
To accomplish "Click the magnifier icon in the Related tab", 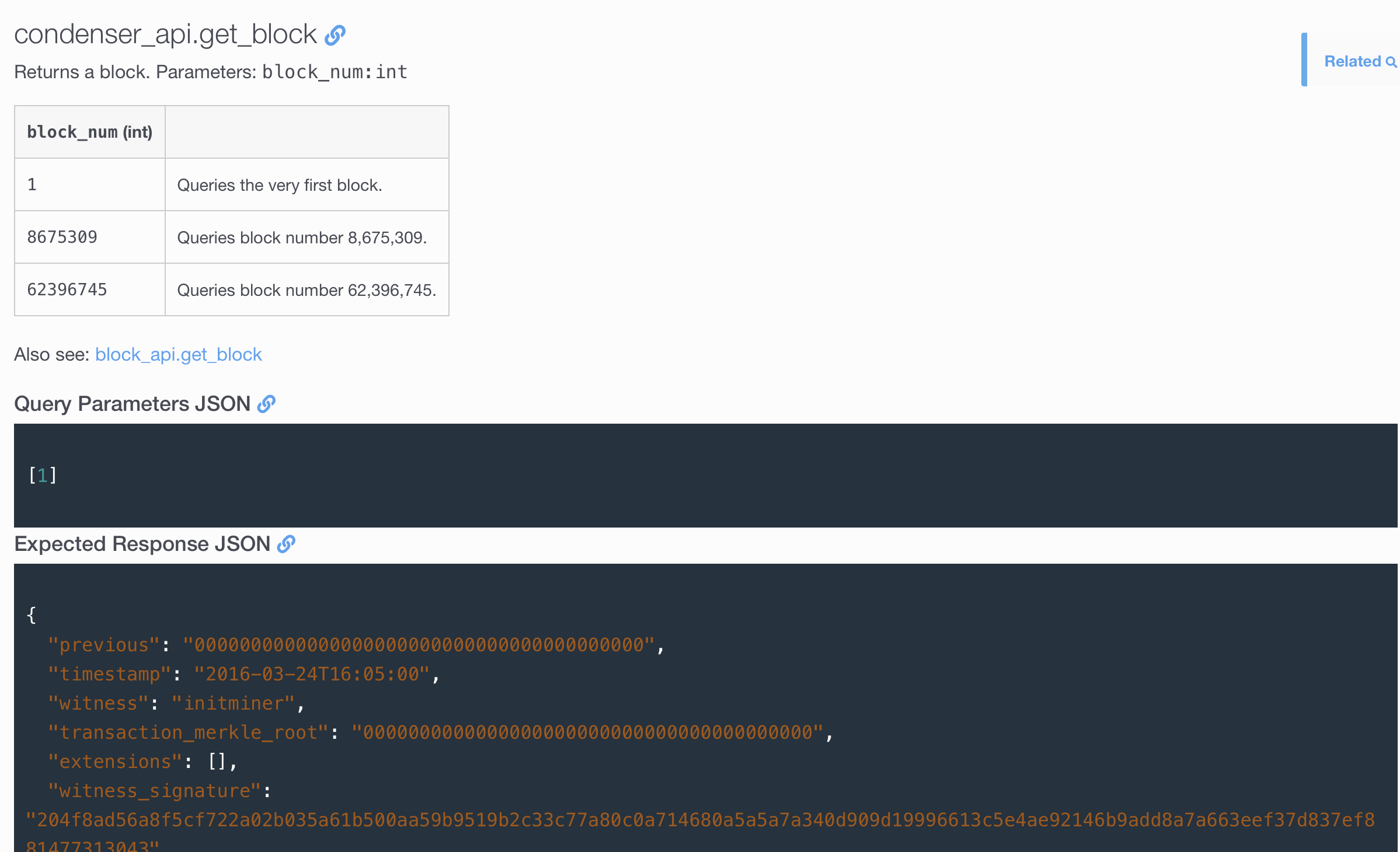I will [x=1391, y=62].
